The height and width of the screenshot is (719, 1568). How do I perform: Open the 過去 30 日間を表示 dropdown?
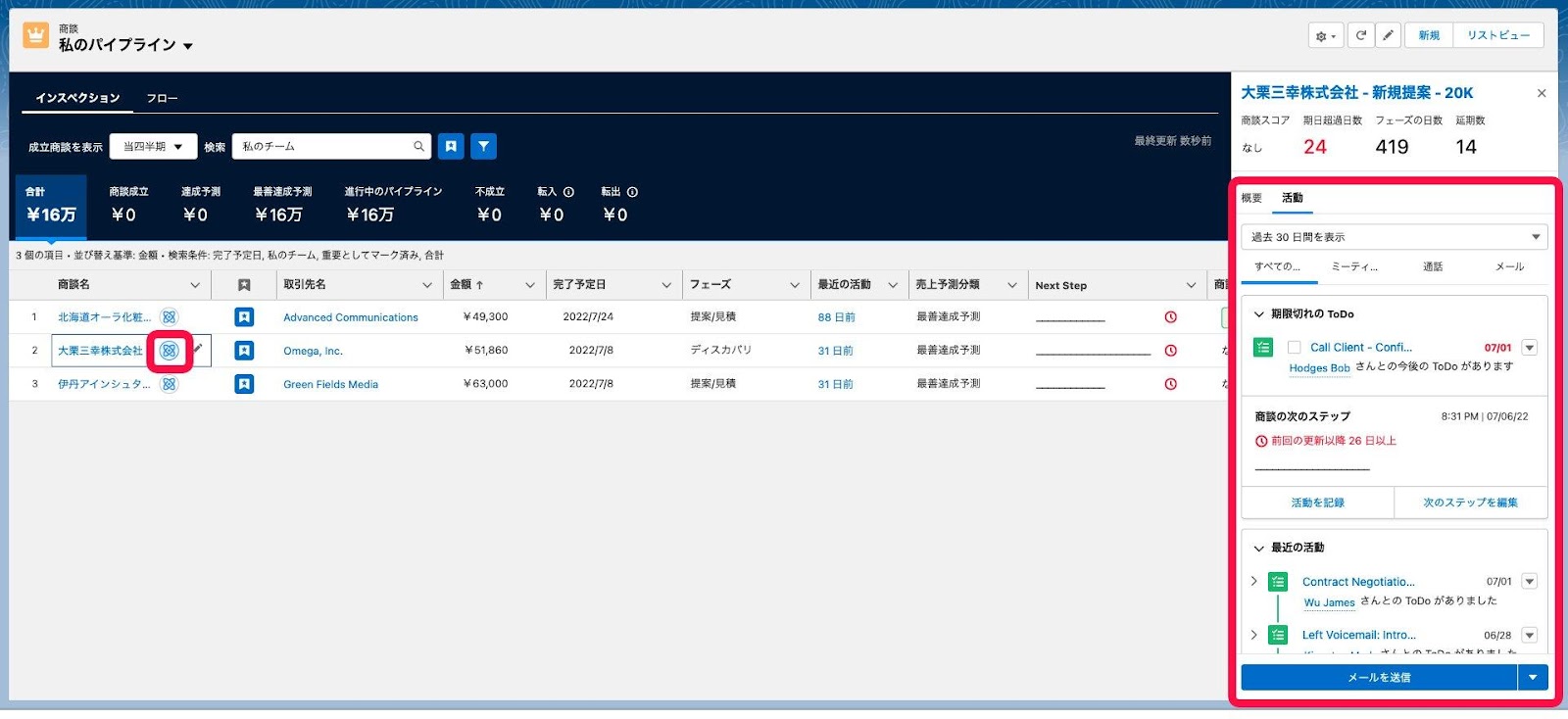tap(1395, 237)
